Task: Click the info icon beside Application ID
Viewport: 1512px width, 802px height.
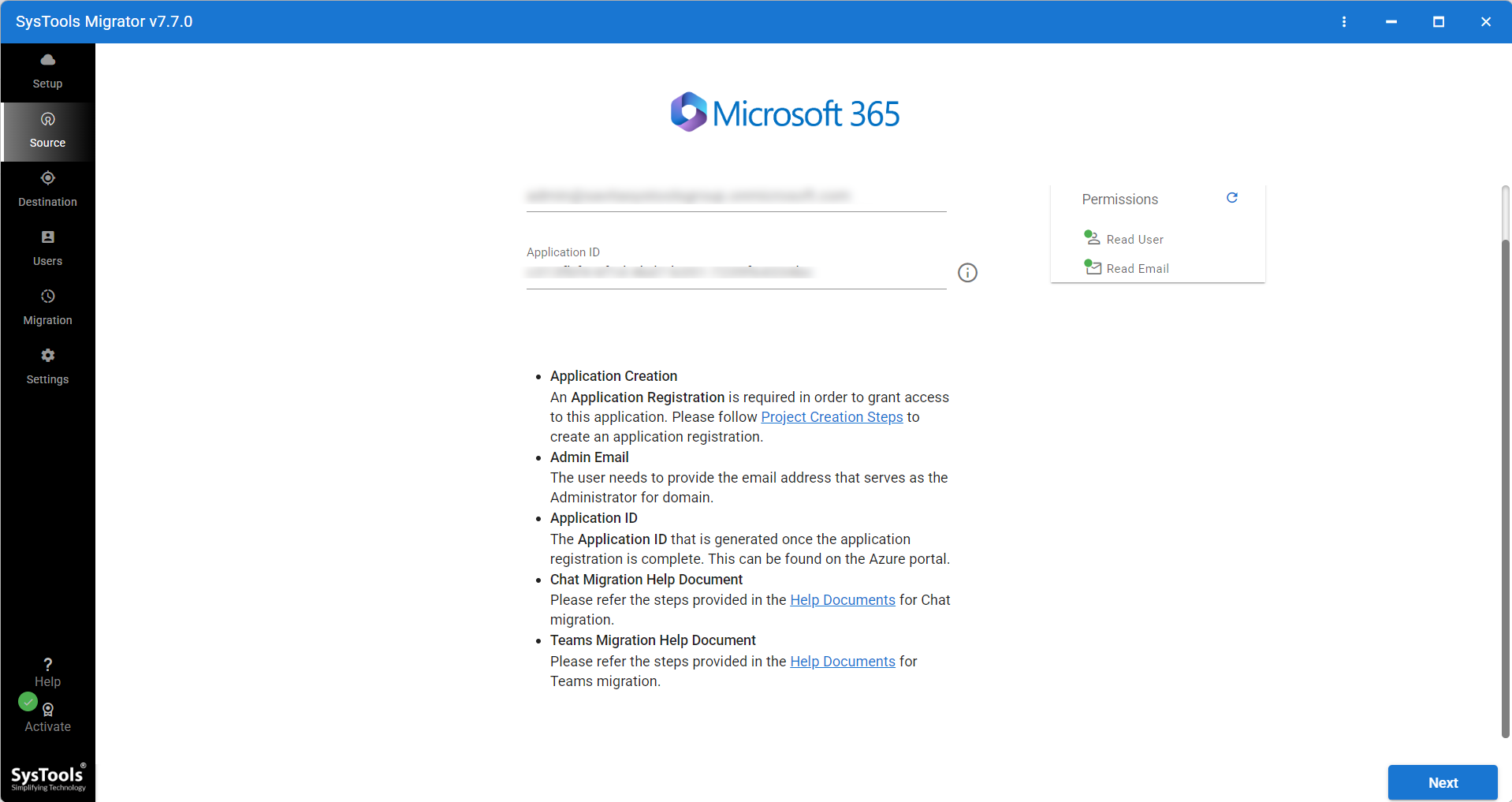Action: tap(966, 272)
